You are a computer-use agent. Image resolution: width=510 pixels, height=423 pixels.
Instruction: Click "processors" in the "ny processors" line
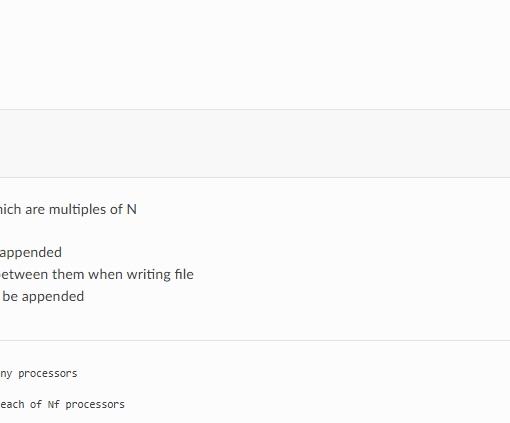pos(48,374)
